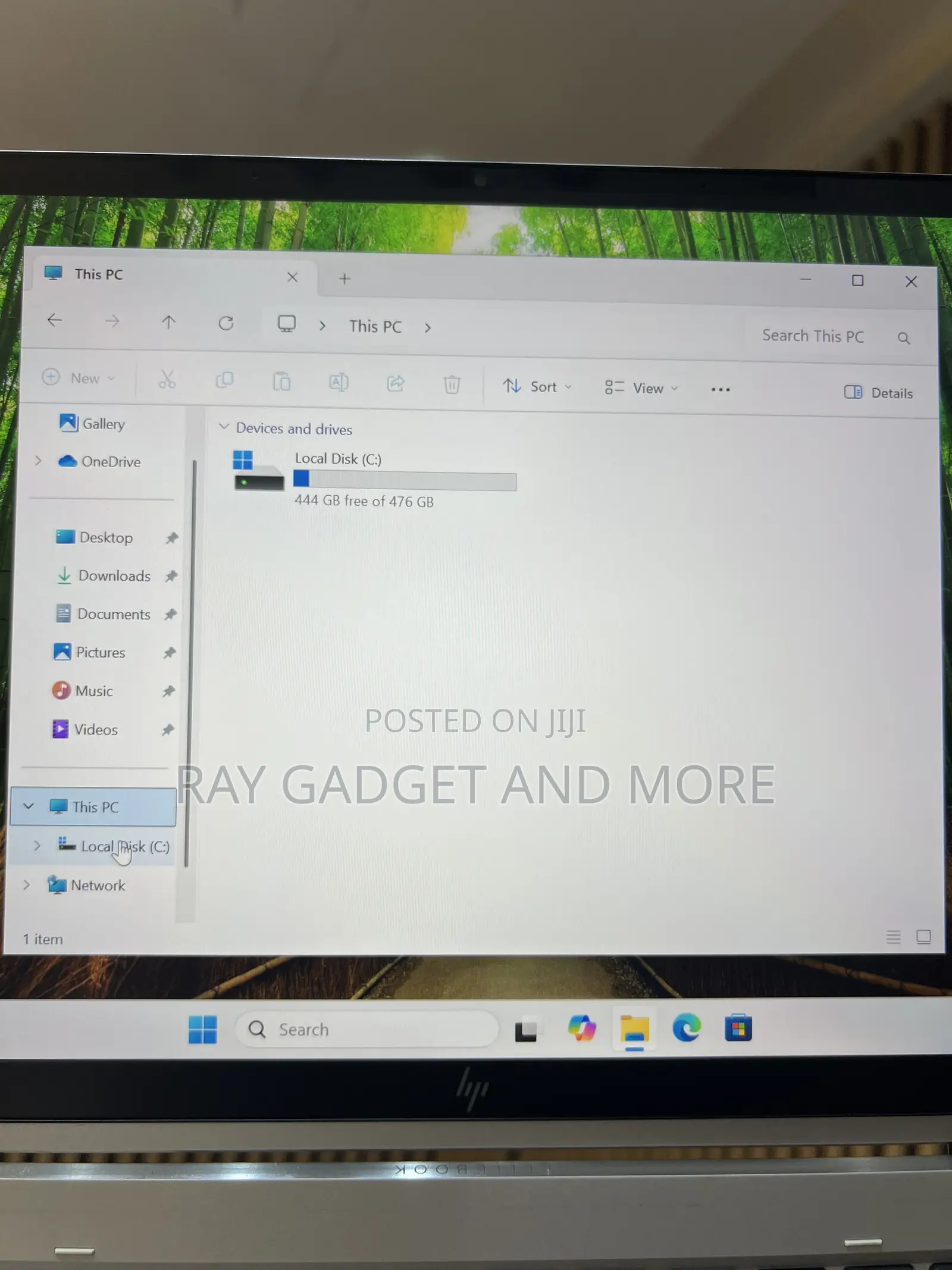Click chevron after This PC in address bar
The width and height of the screenshot is (952, 1270).
point(428,328)
